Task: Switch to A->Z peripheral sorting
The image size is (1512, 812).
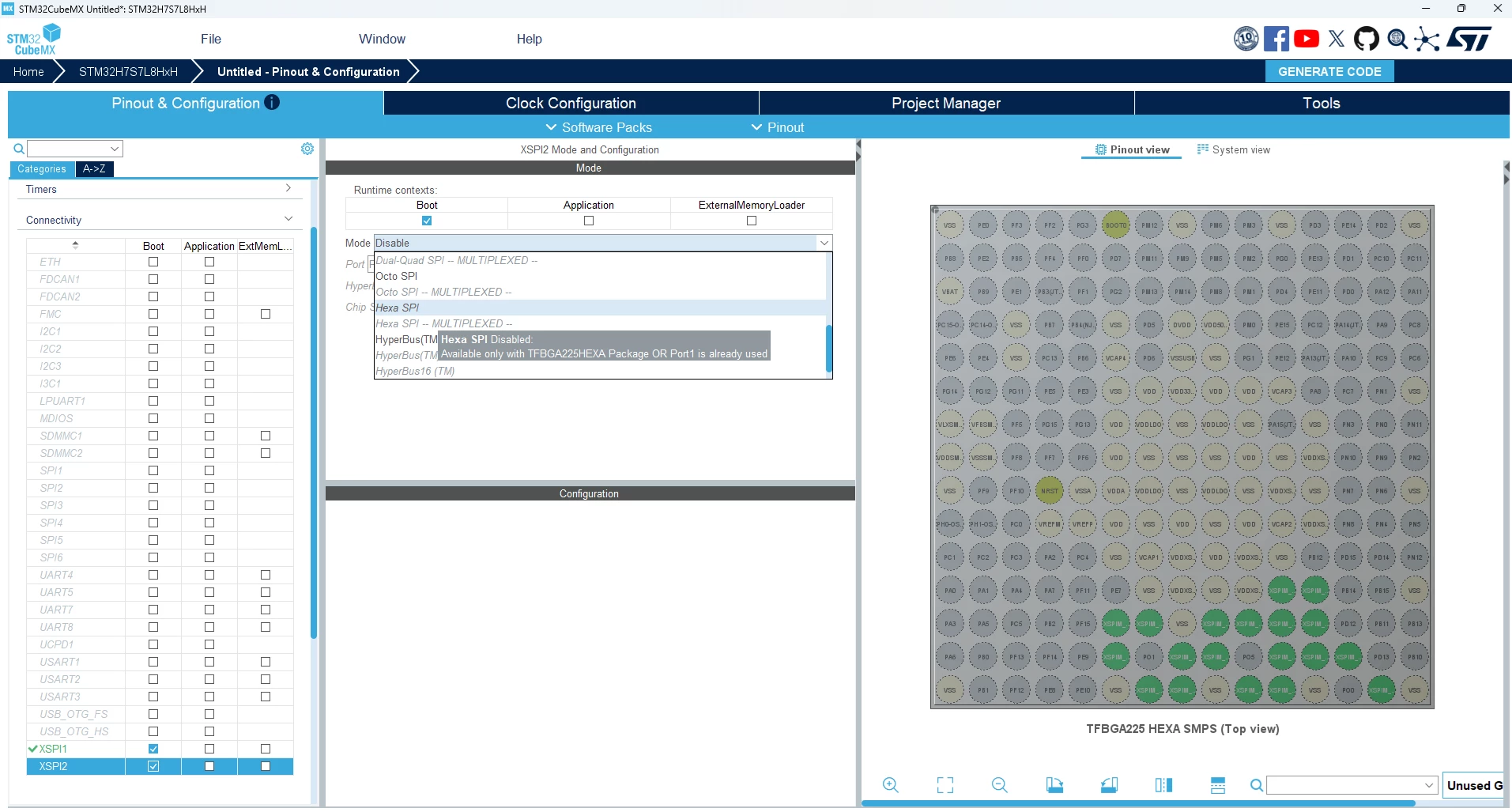Action: click(94, 168)
